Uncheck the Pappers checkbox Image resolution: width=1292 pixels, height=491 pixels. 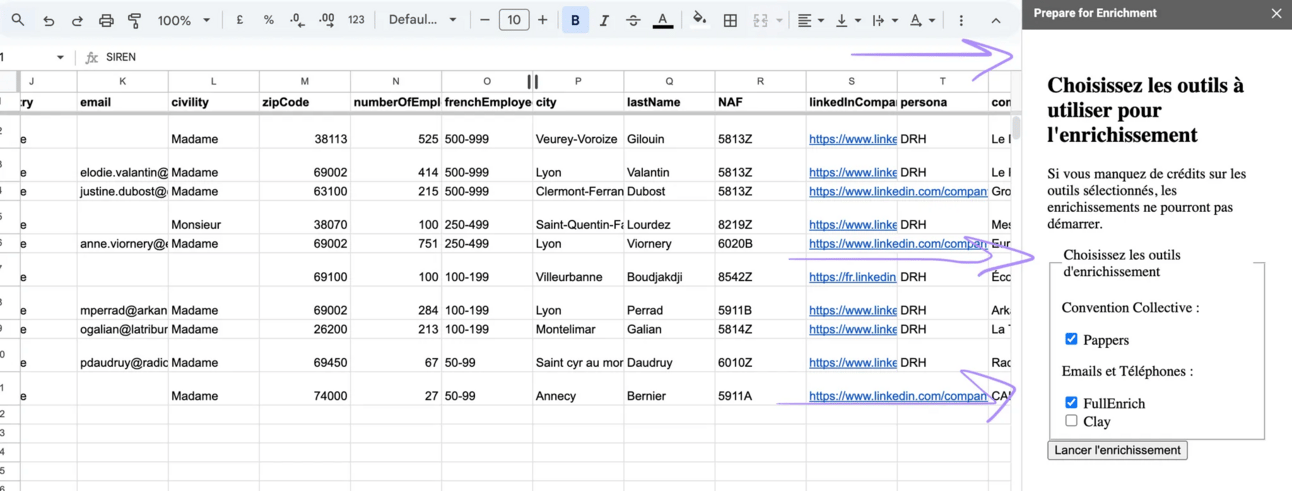click(x=1071, y=339)
